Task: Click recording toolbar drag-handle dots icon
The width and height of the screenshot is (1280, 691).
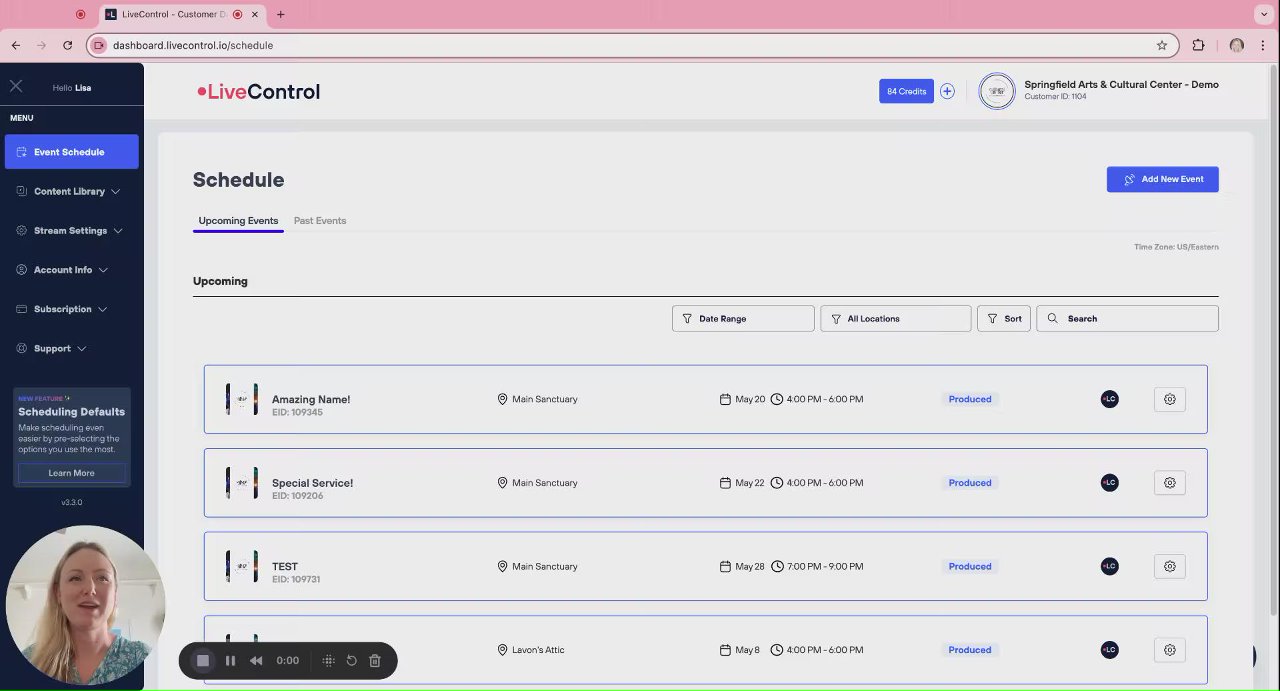Action: [328, 660]
